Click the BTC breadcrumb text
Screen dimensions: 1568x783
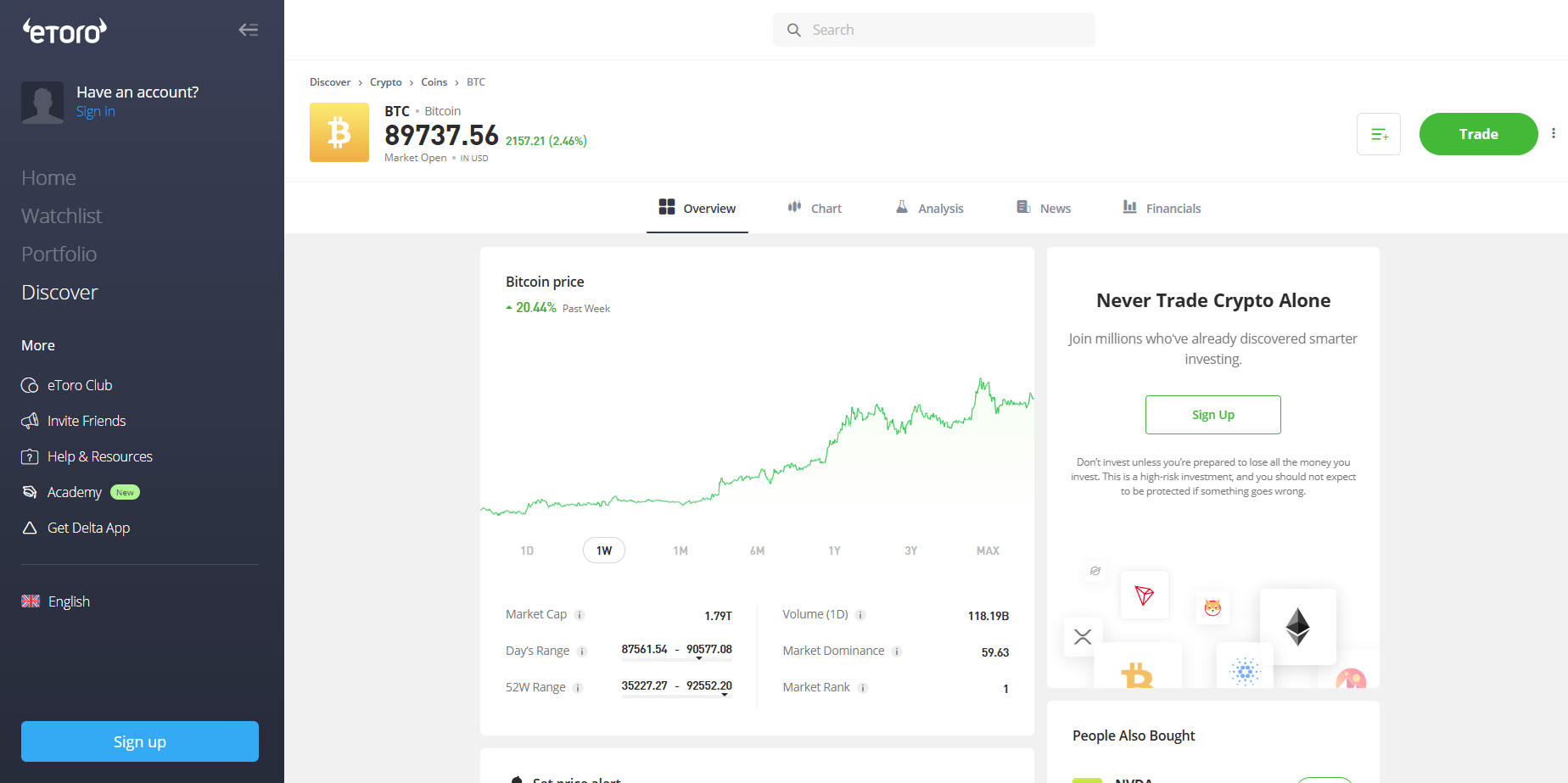point(476,82)
